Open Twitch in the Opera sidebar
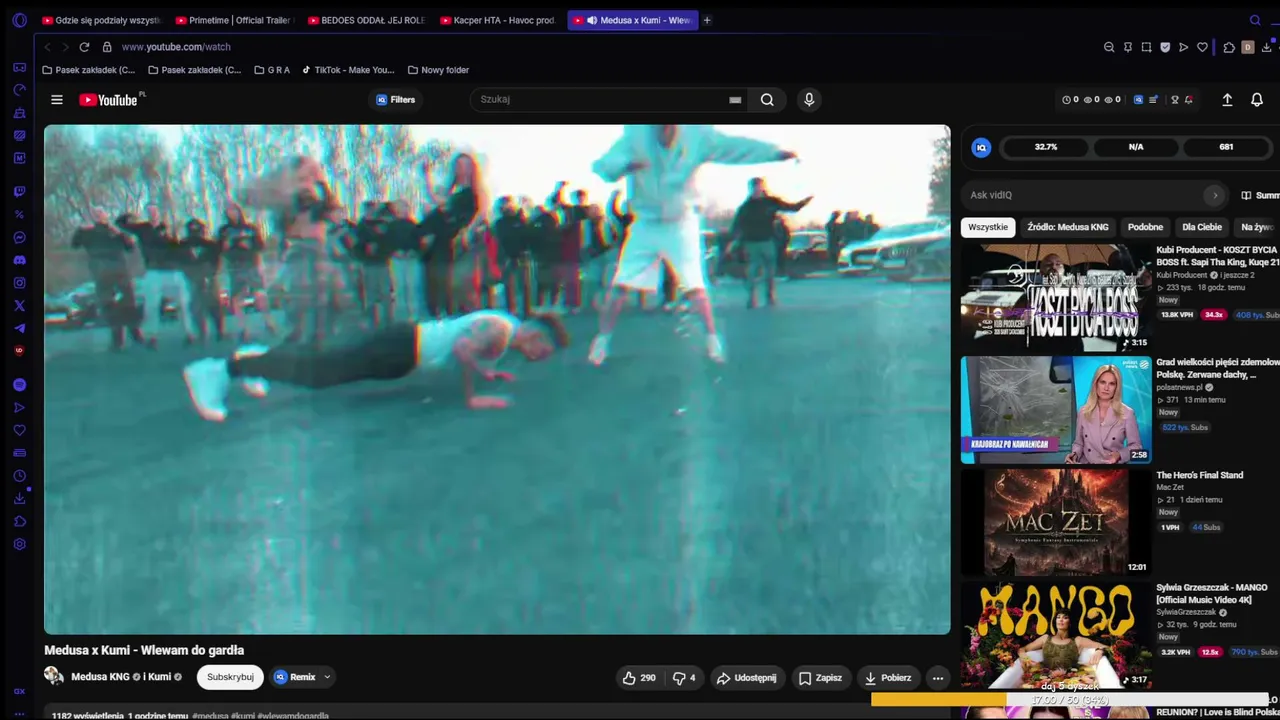Viewport: 1280px width, 720px height. 19,191
